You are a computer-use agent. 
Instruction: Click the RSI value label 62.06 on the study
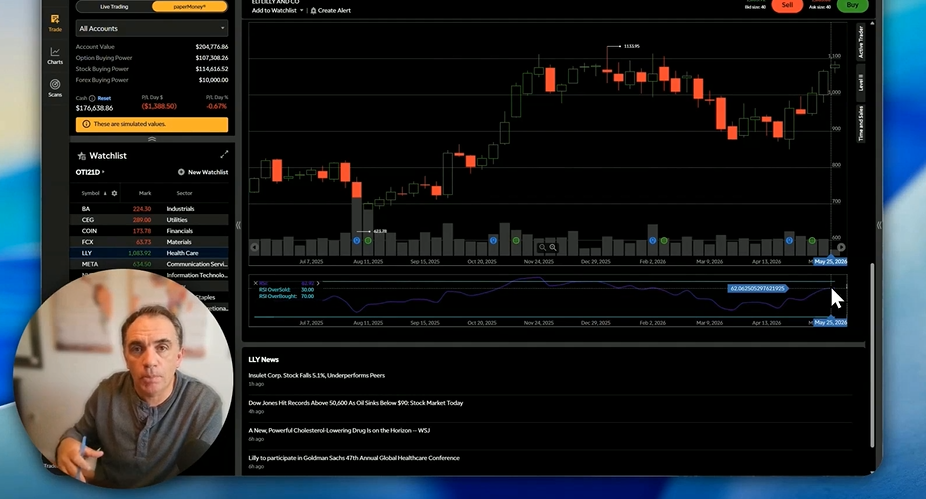758,289
